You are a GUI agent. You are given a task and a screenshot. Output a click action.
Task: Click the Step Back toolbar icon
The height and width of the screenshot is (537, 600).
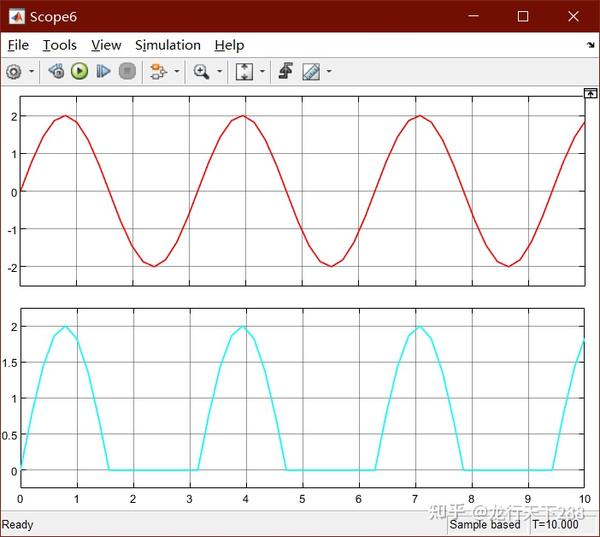[56, 71]
